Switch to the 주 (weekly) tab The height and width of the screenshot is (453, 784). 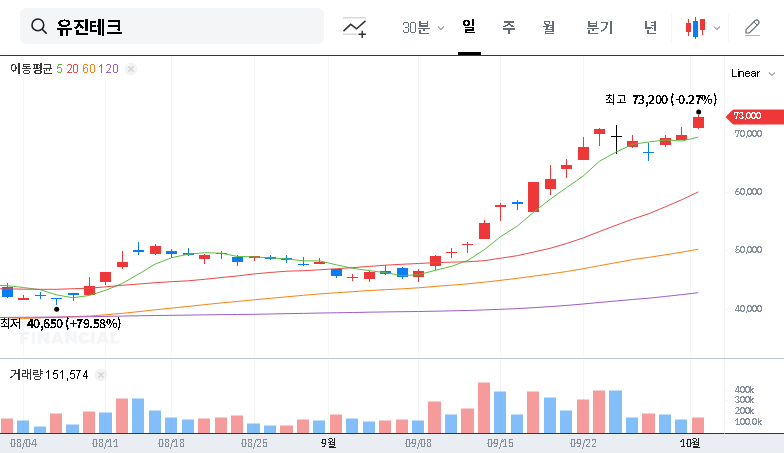509,28
